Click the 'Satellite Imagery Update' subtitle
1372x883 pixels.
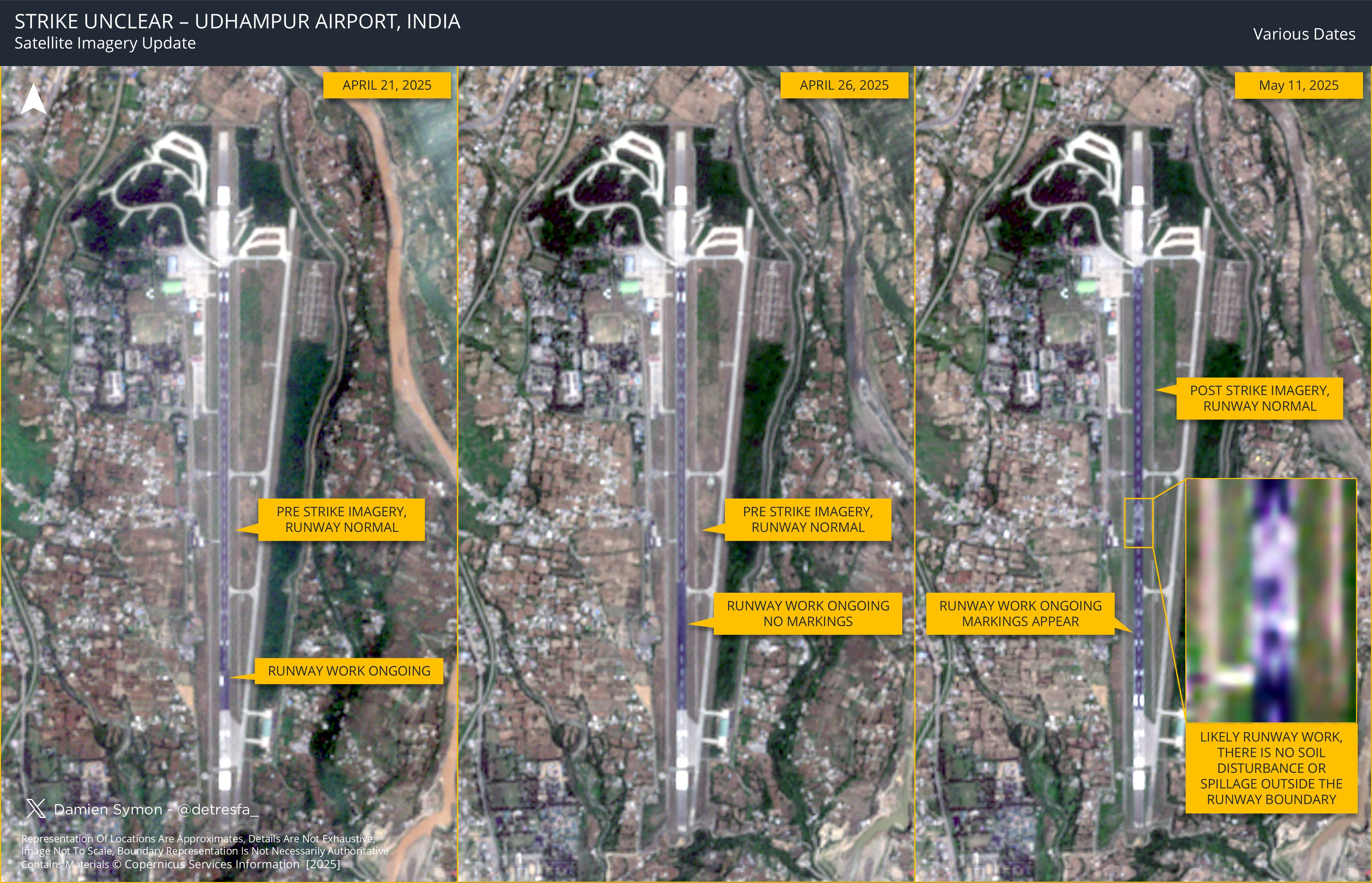(x=105, y=43)
